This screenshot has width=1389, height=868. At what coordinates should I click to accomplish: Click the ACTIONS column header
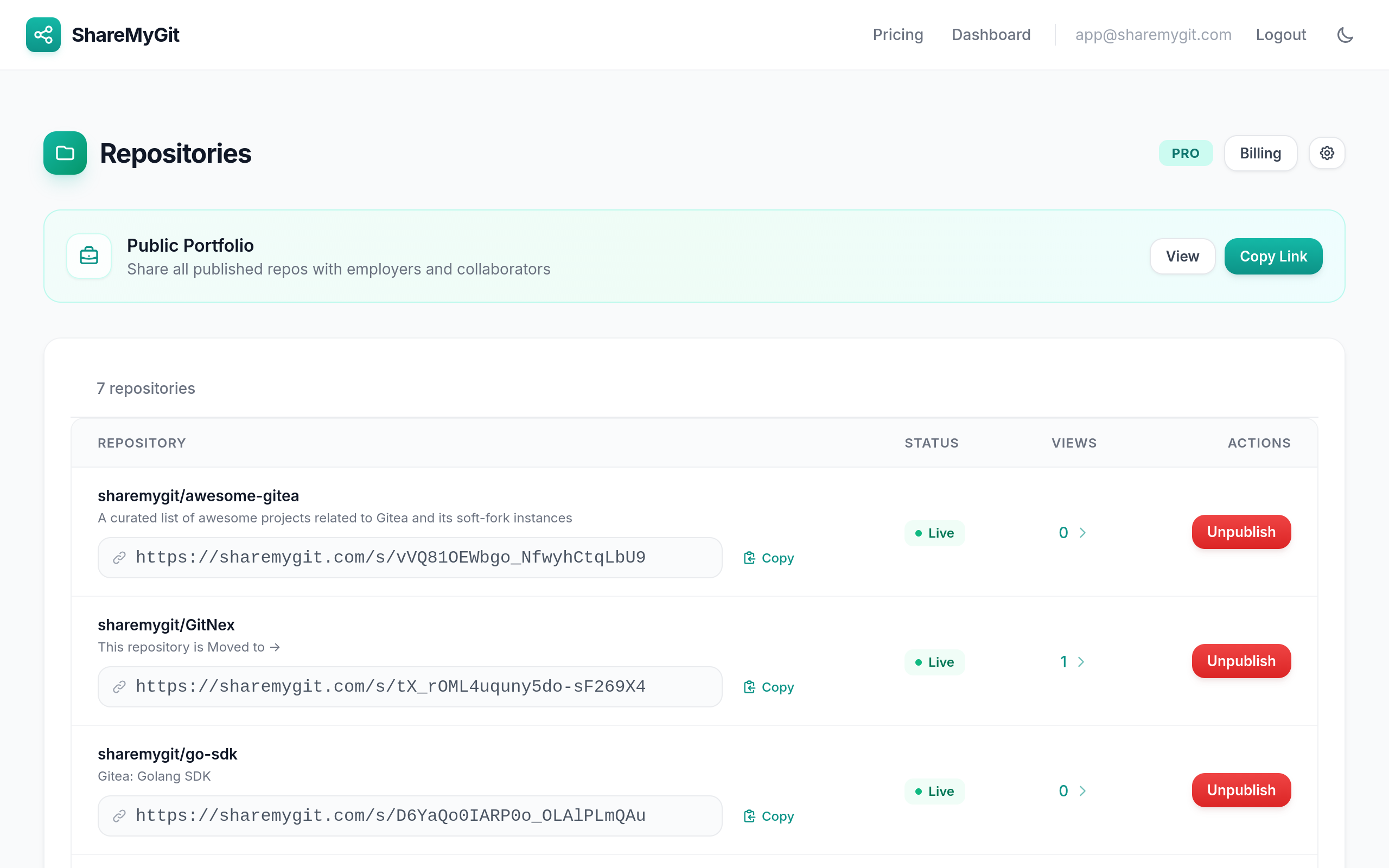click(1259, 443)
